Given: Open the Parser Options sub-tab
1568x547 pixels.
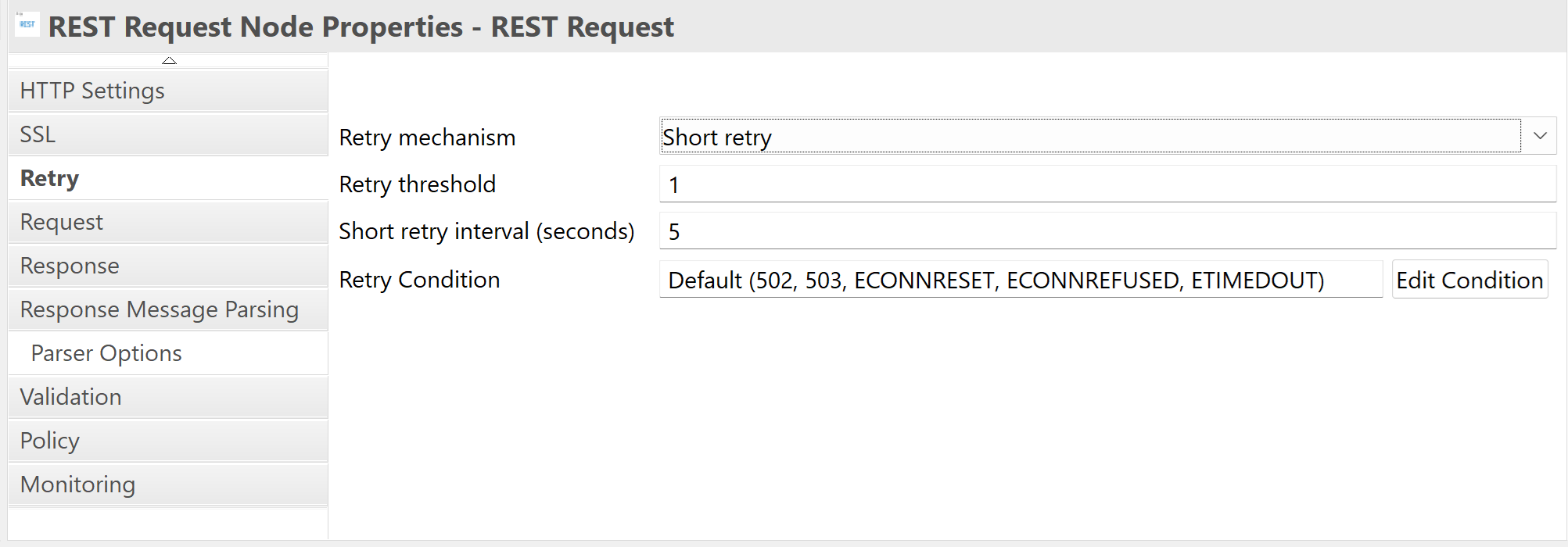Looking at the screenshot, I should (x=168, y=353).
